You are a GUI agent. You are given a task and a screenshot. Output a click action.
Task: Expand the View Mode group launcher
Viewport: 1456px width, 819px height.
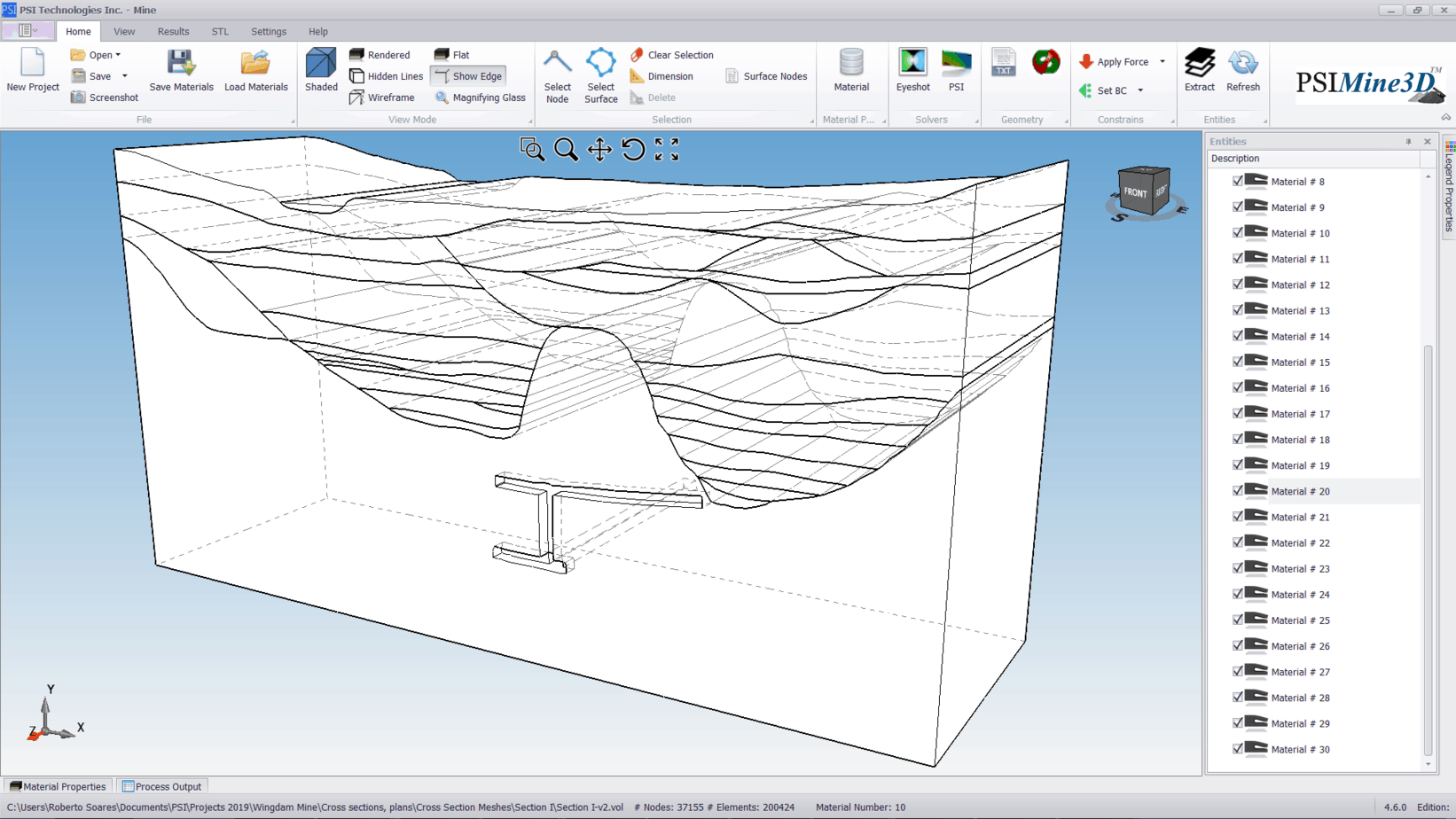pos(530,121)
